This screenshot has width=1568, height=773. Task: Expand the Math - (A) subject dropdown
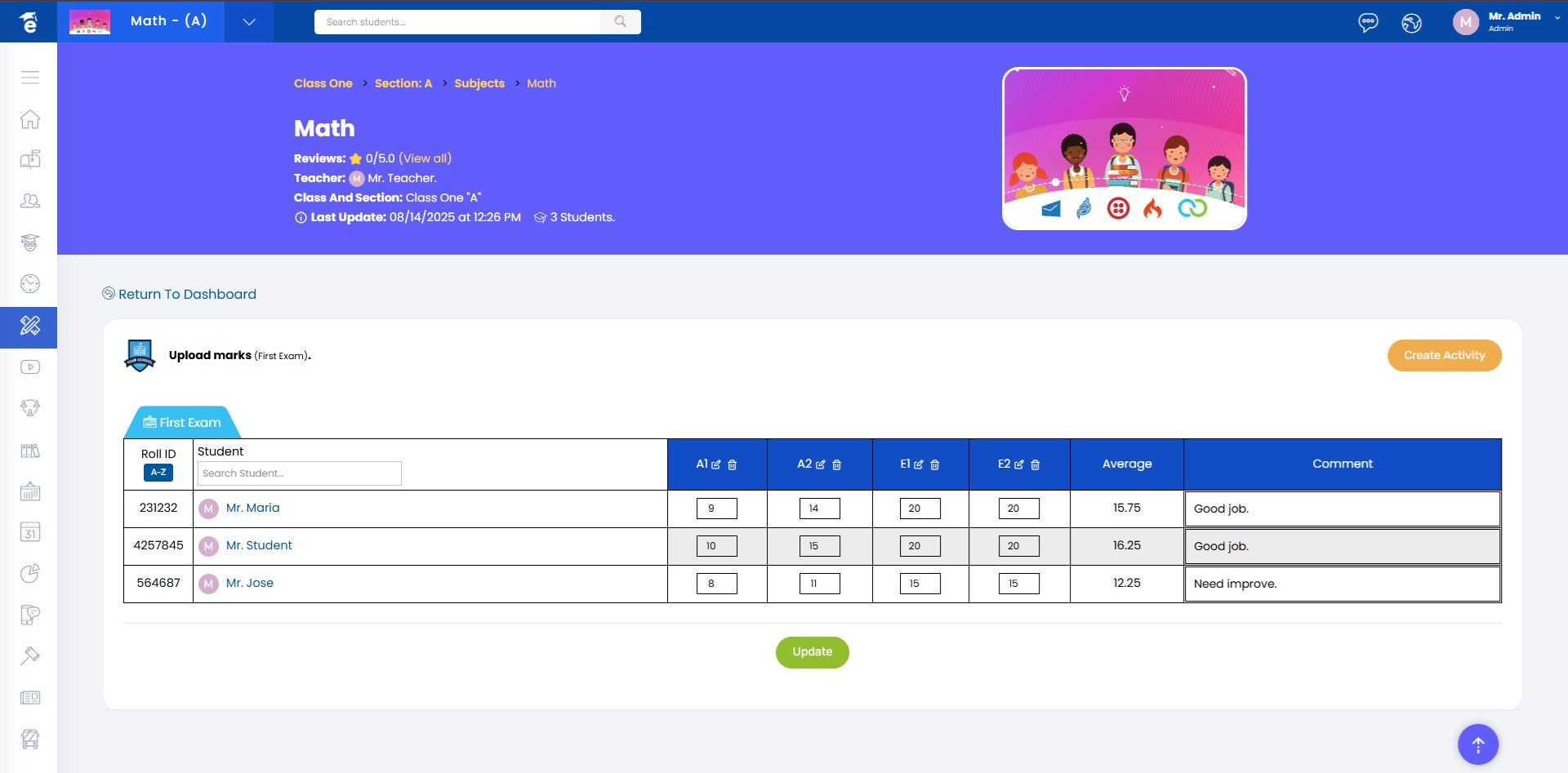(x=249, y=22)
